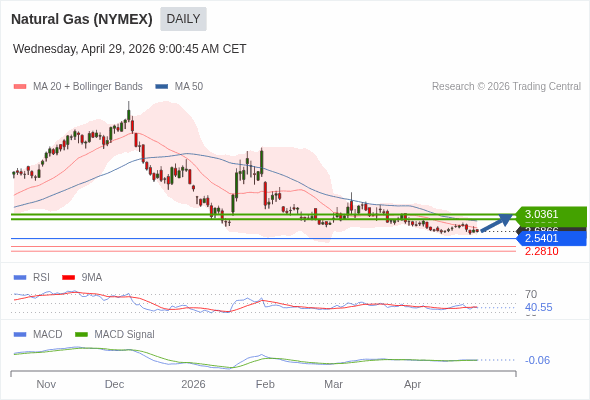The height and width of the screenshot is (400, 590).
Task: Click the DAILY timeframe badge
Action: point(183,19)
